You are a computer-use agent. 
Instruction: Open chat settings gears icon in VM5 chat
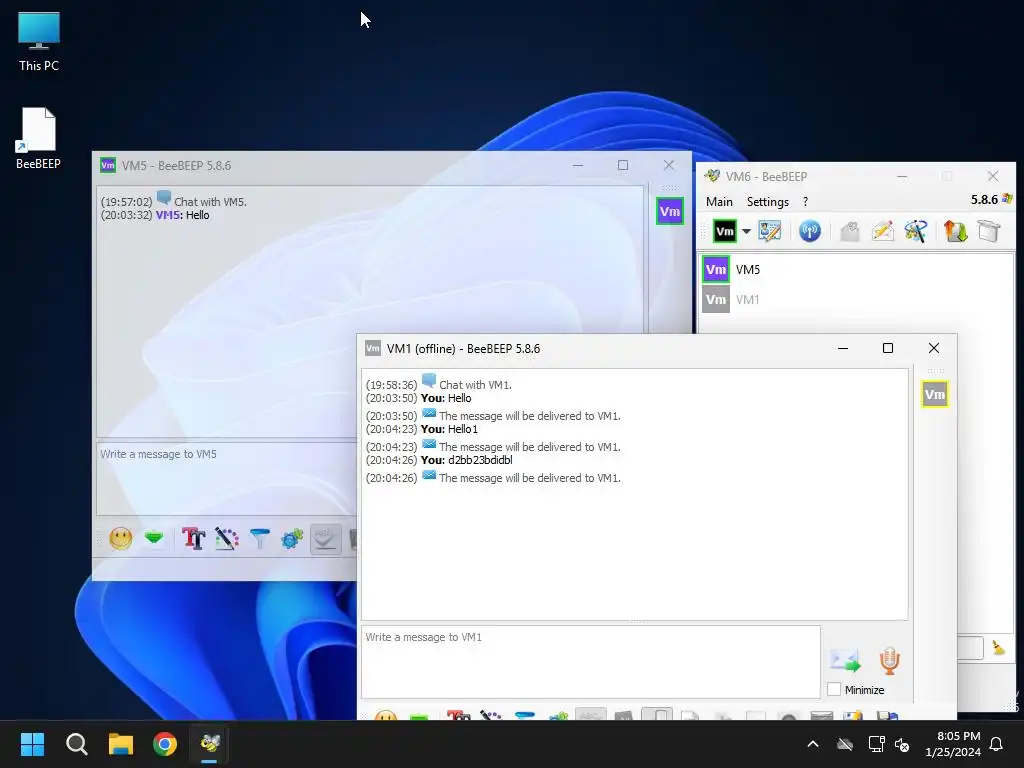[292, 539]
